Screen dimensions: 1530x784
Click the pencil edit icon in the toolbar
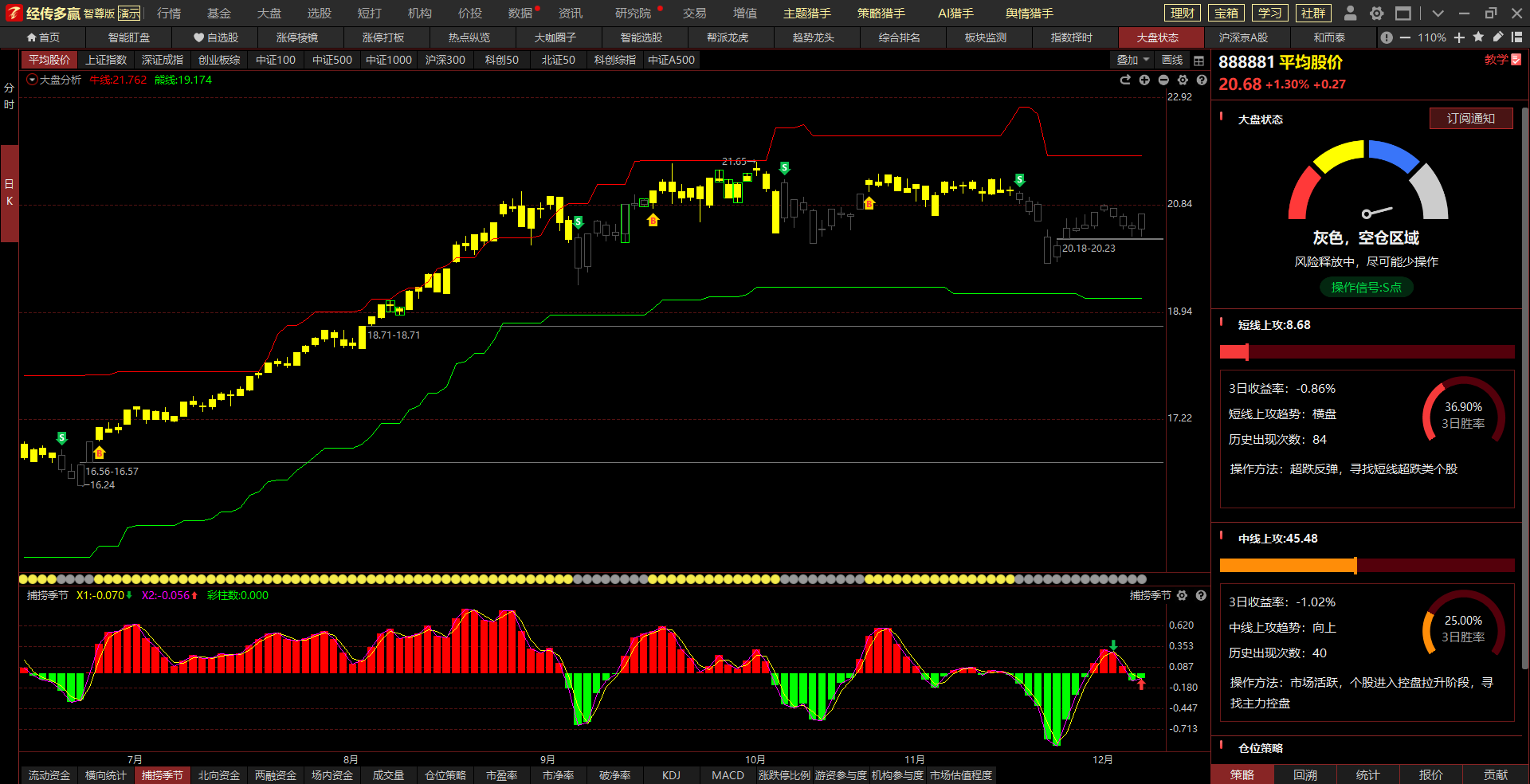[1497, 37]
